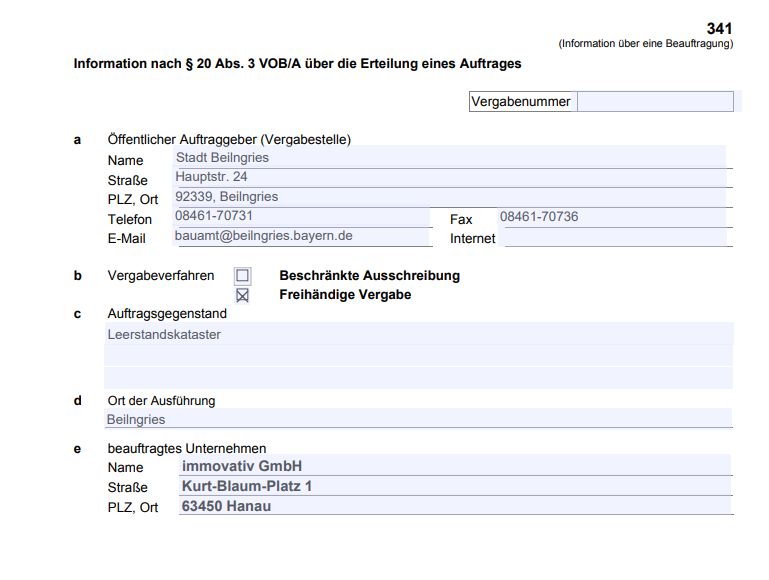Click the form number 341
The width and height of the screenshot is (769, 580).
point(719,29)
